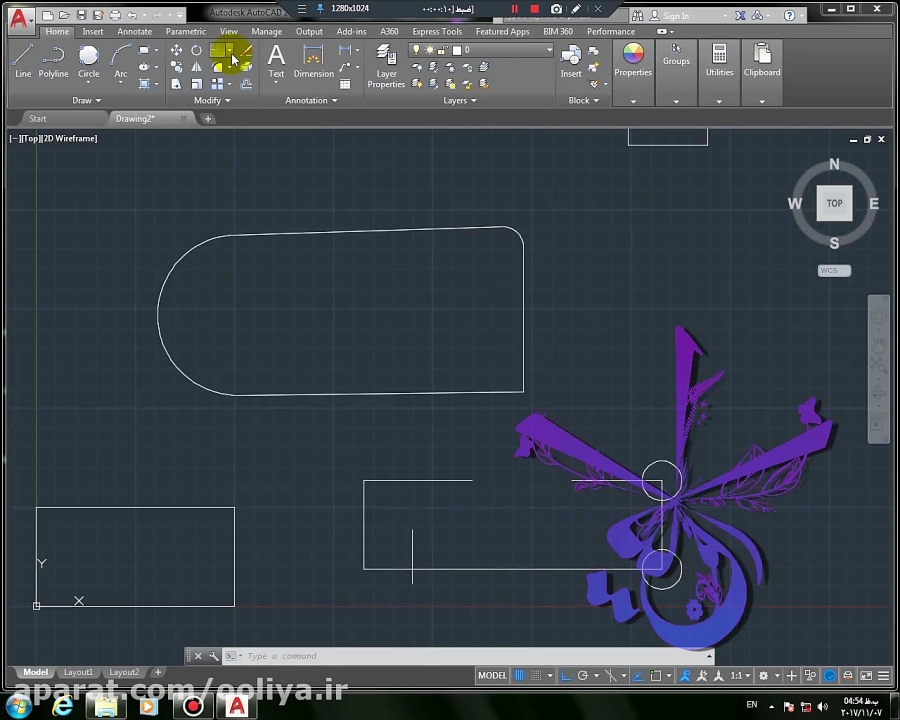Pick the Polyline tool in Draw panel
The width and height of the screenshot is (900, 720).
(x=53, y=60)
